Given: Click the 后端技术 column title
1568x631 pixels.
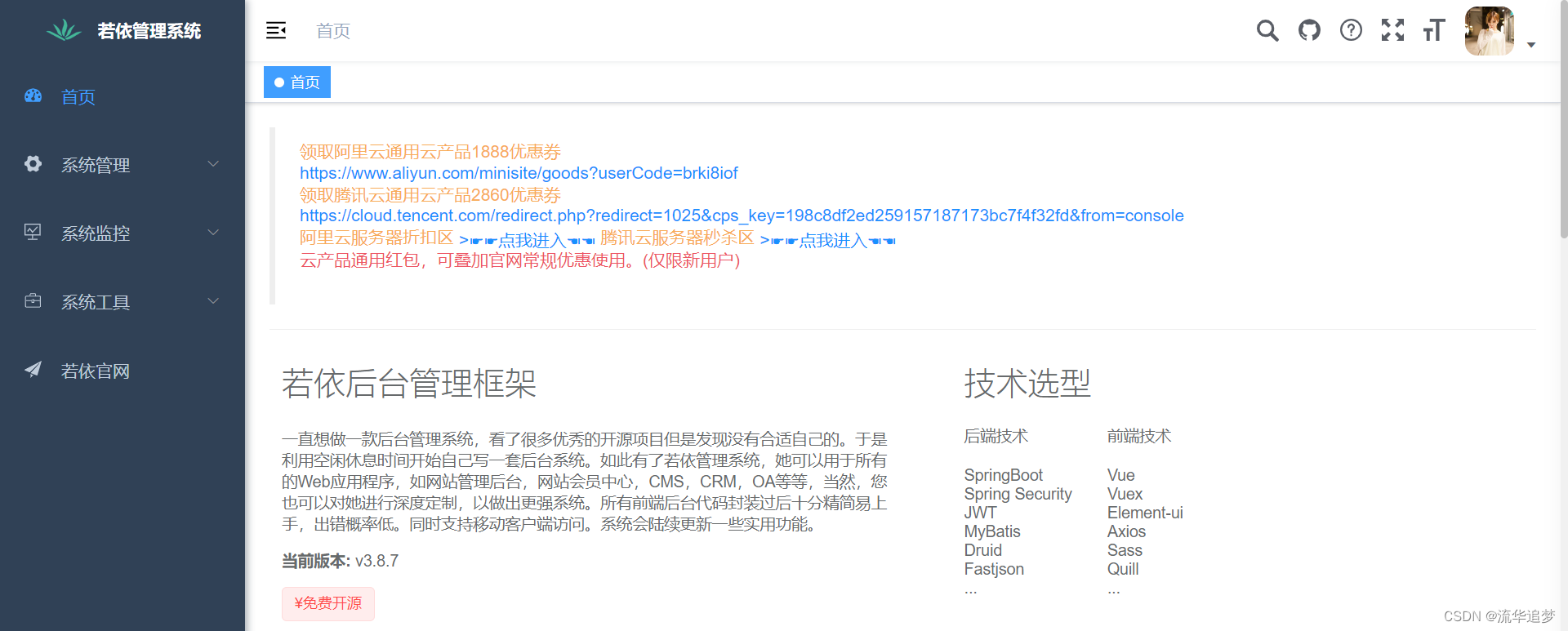Looking at the screenshot, I should point(996,437).
